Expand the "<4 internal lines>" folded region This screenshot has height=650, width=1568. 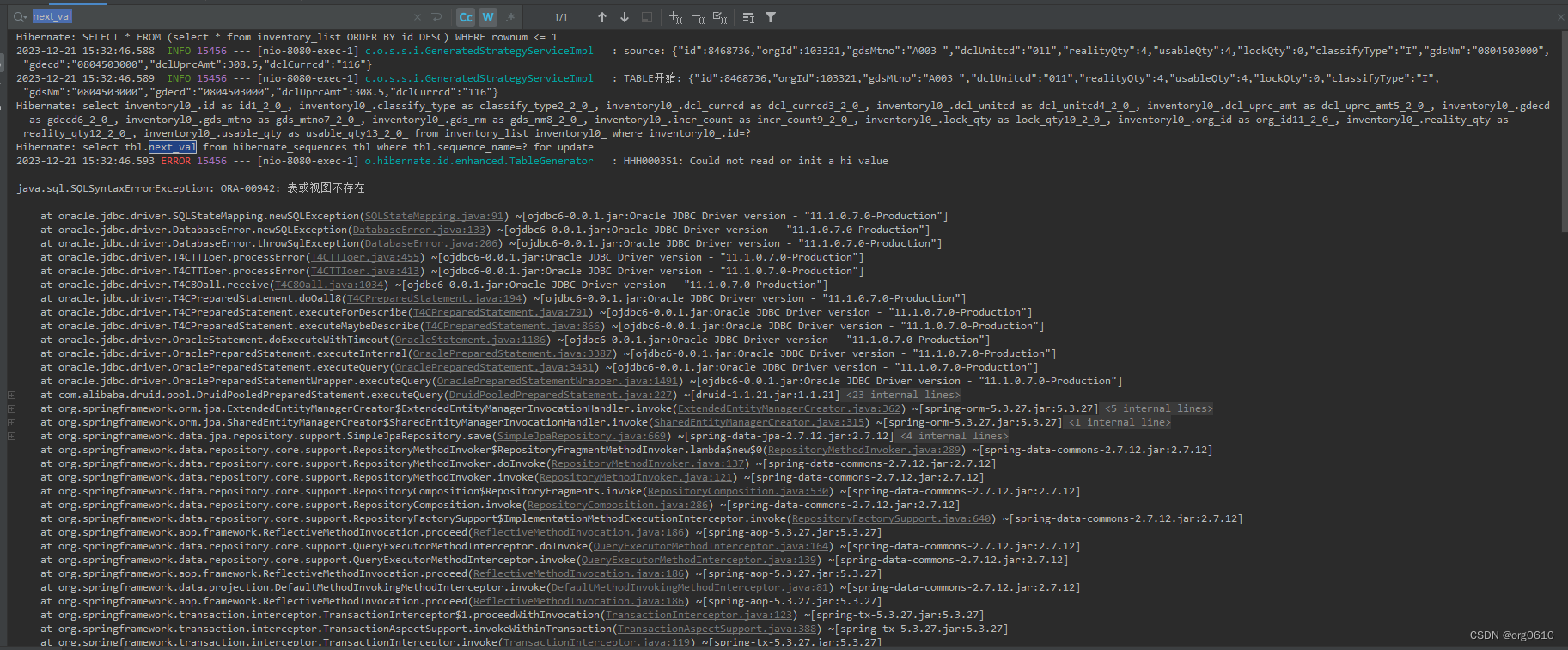tap(954, 437)
